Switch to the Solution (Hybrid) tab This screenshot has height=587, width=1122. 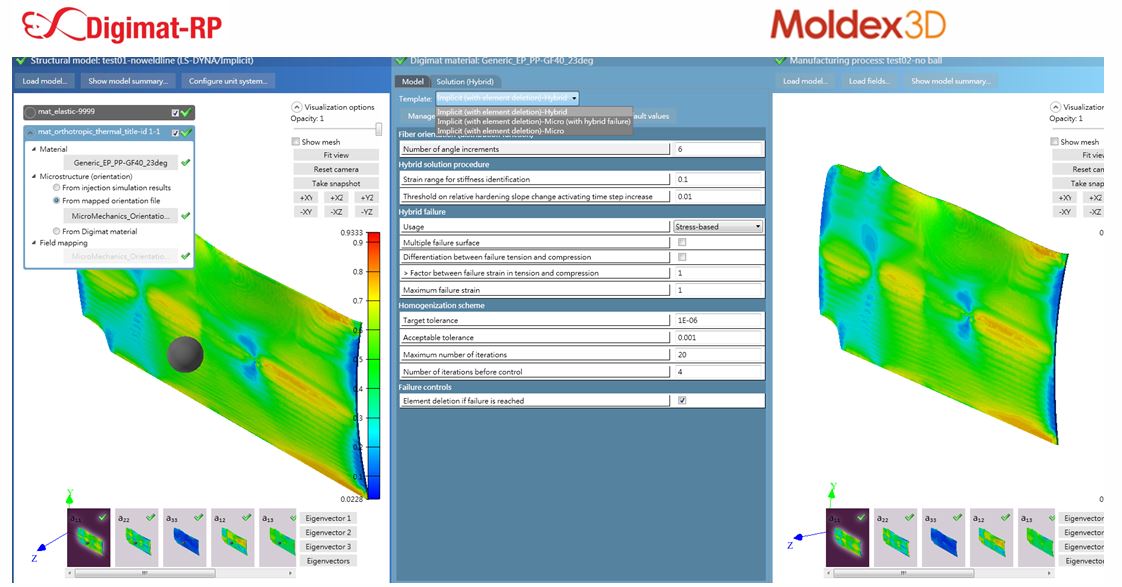coord(465,82)
